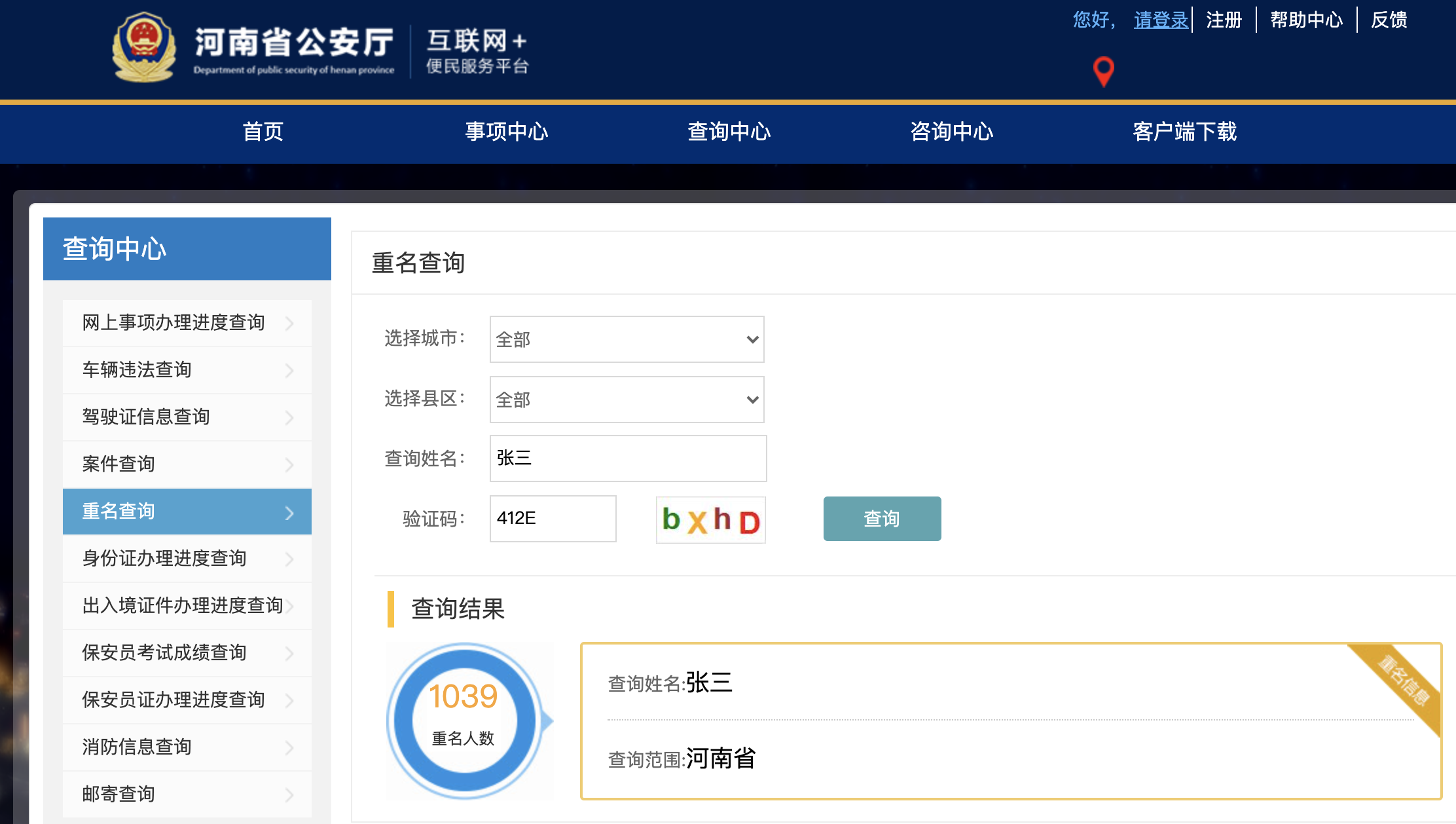1456x824 pixels.
Task: Click the 验证码 input box
Action: [553, 519]
